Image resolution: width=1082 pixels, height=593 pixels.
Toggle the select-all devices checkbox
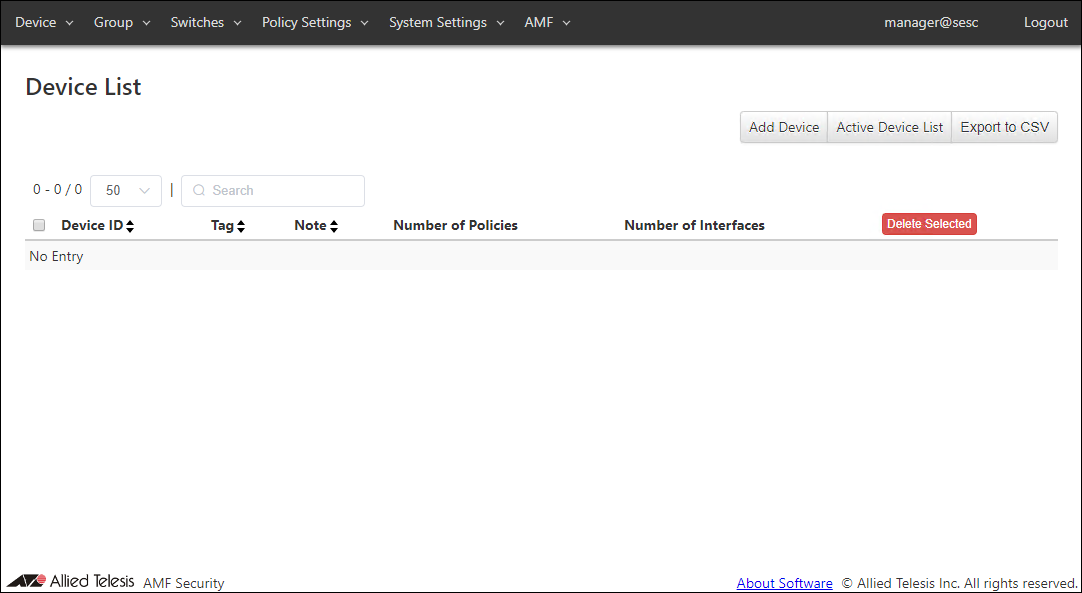tap(39, 225)
